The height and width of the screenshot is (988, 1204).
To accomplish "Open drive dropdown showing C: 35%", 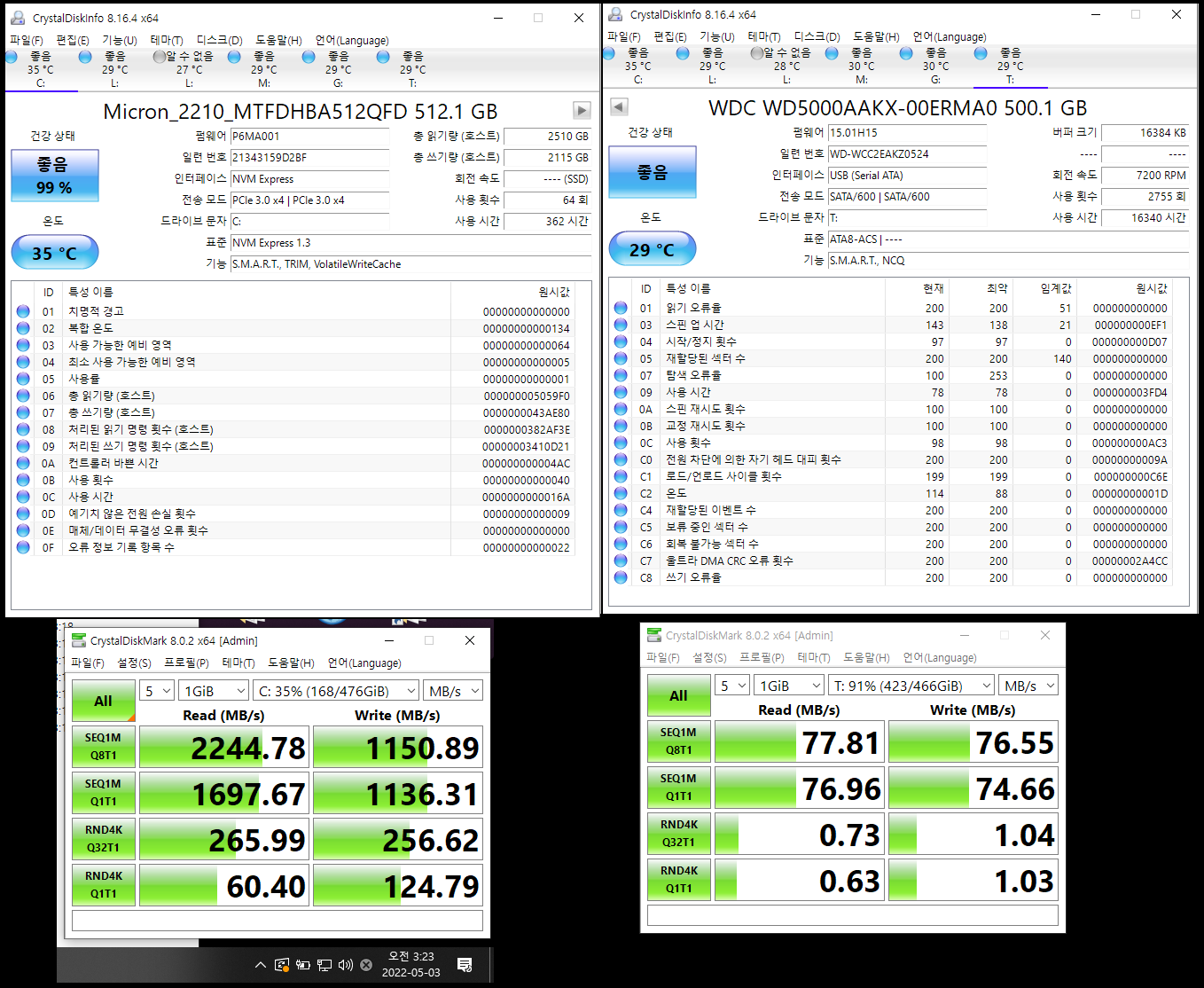I will pos(336,691).
